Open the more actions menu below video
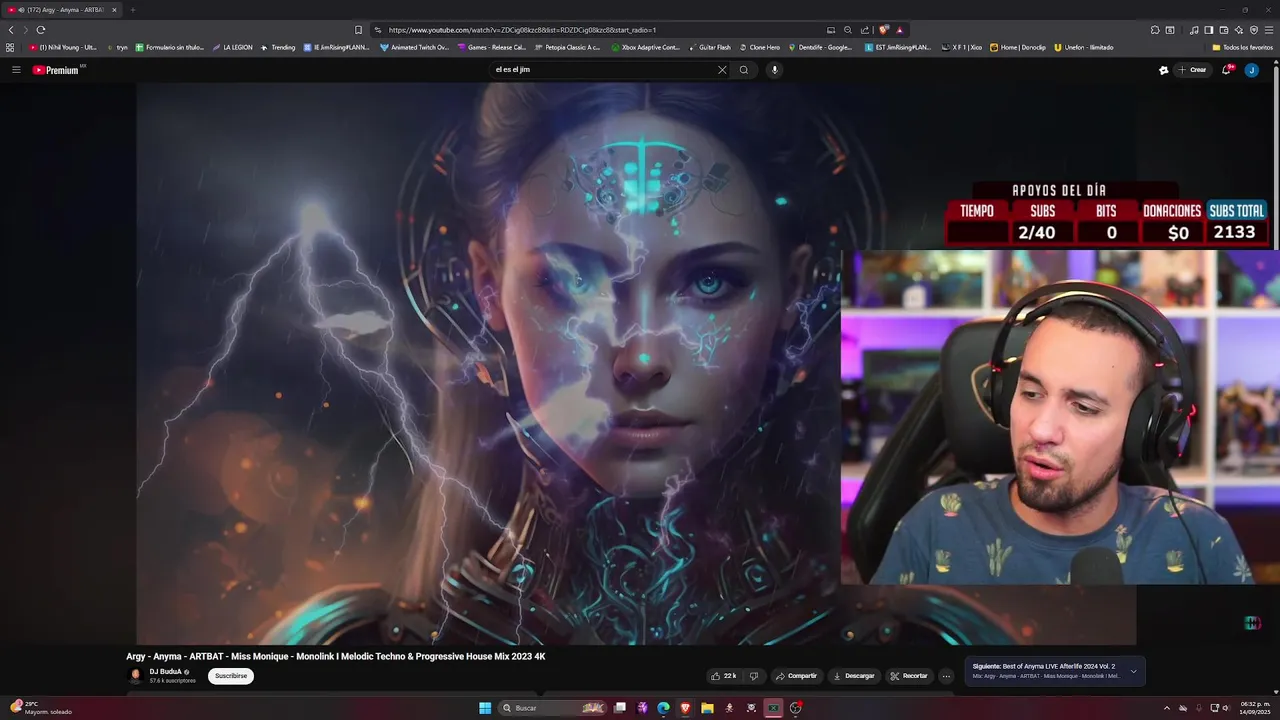Screen dimensions: 1280x720 point(946,676)
